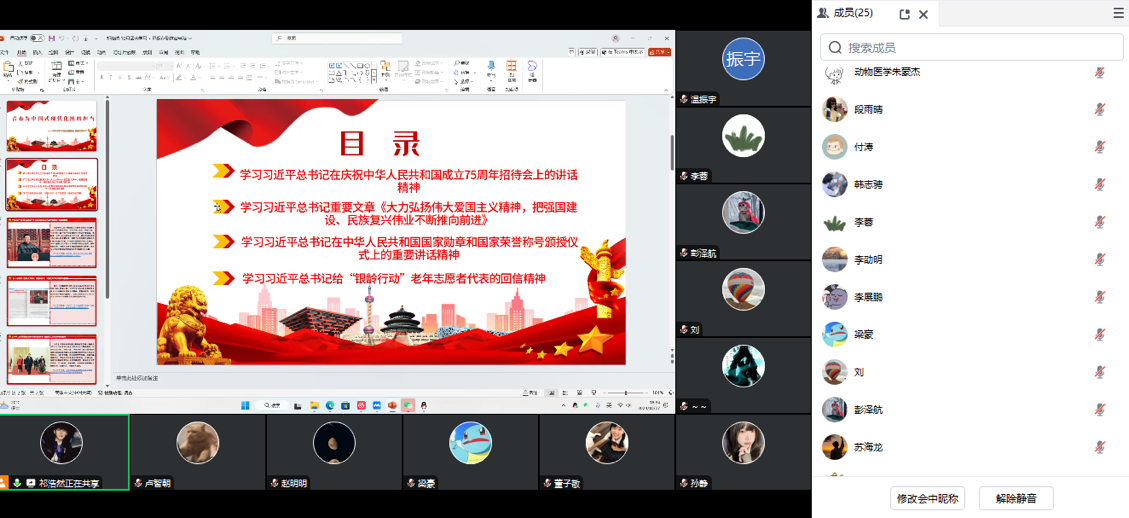Toggle microphone for 付涛 in members list
This screenshot has height=518, width=1129.
coord(1099,147)
